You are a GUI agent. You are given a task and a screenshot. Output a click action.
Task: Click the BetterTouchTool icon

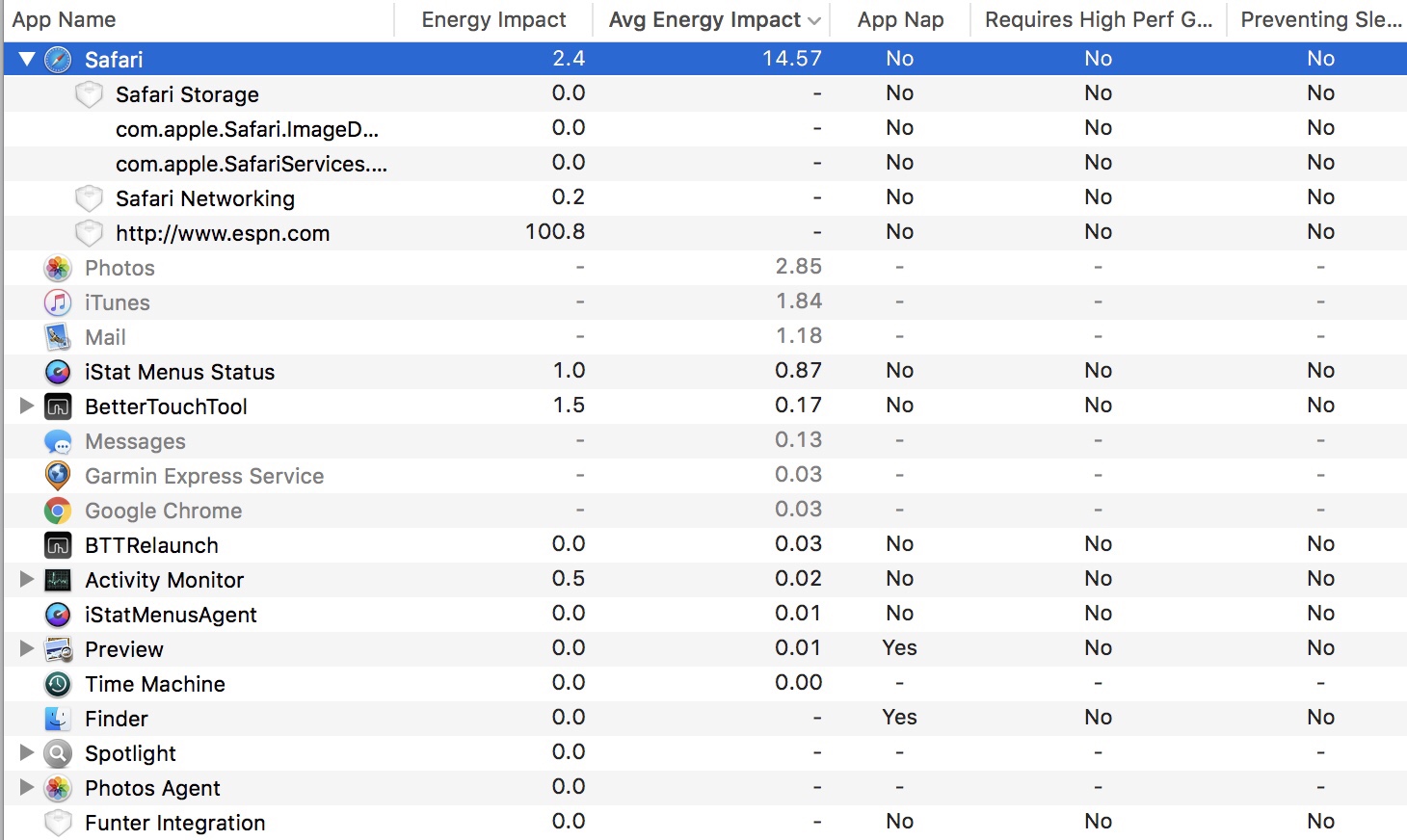coord(58,407)
